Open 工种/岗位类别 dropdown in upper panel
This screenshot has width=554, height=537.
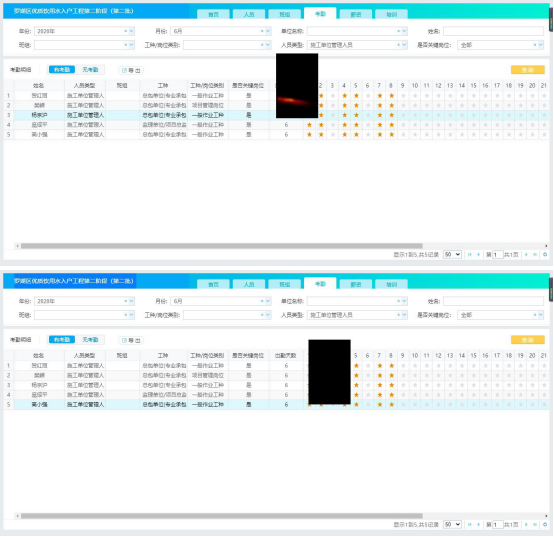pos(268,45)
